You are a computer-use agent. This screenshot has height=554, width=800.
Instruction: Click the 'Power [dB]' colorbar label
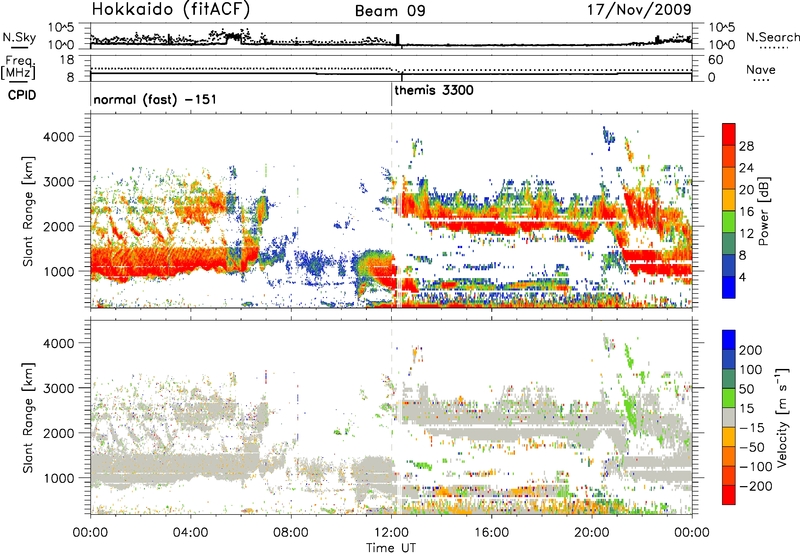point(763,211)
